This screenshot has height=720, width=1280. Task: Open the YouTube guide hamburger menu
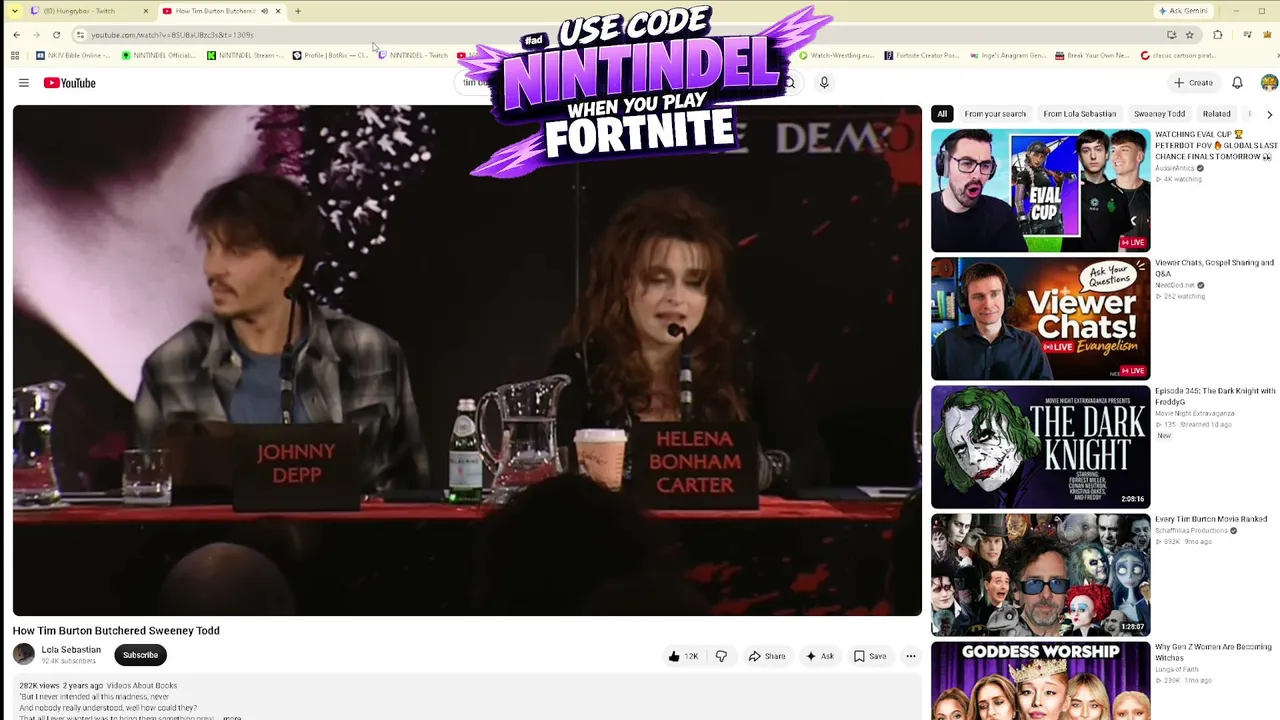pyautogui.click(x=24, y=83)
